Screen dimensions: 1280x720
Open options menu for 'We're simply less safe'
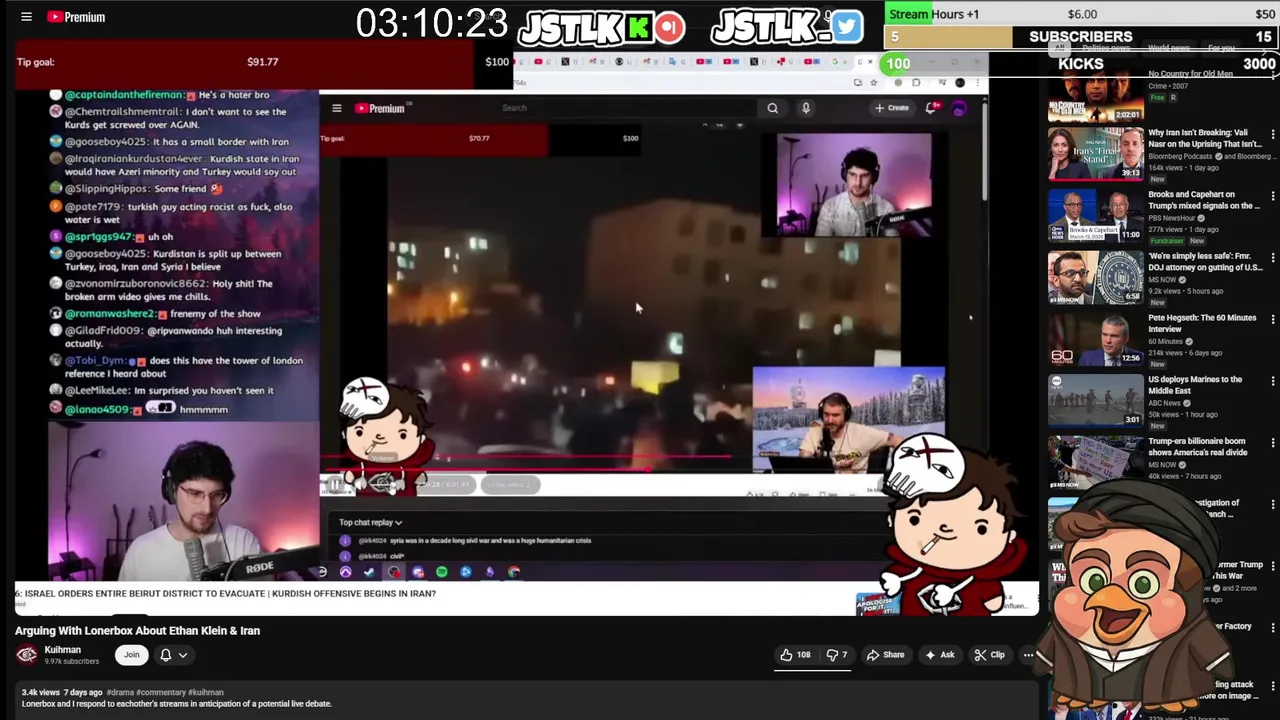coord(1272,258)
